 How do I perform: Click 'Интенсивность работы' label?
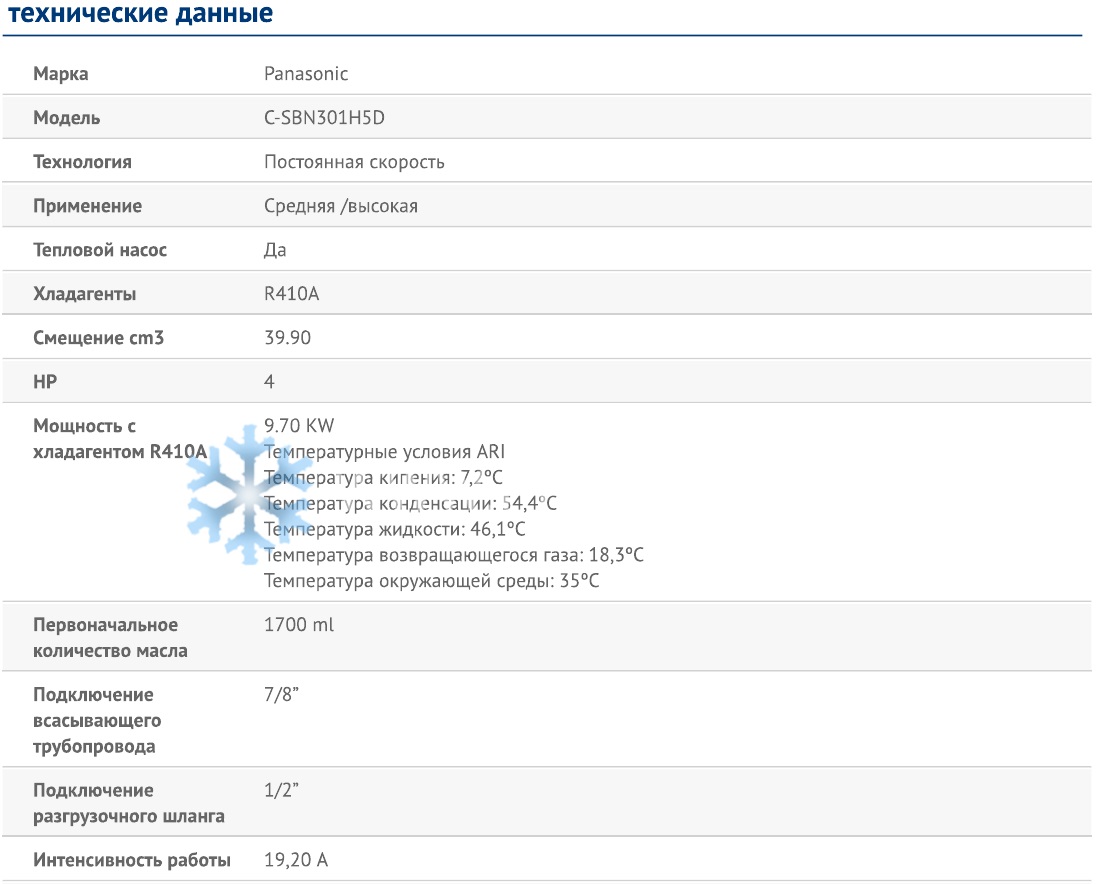132,860
